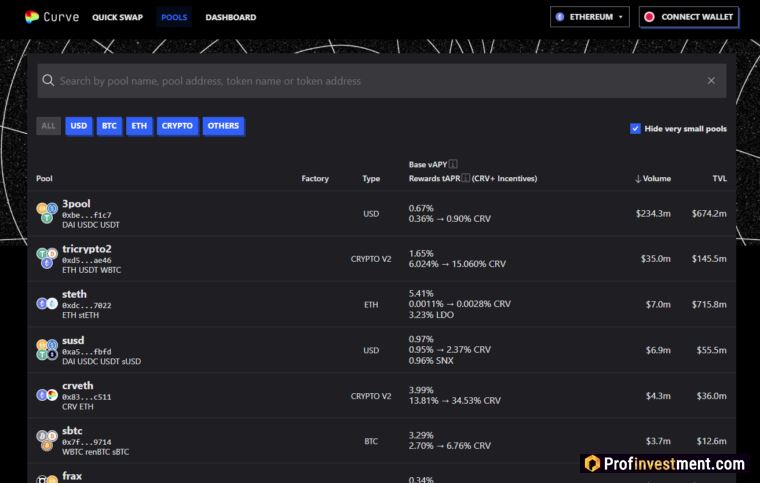Screen dimensions: 760x483
Task: Click the crveth address 0x83...c511
Action: click(87, 397)
